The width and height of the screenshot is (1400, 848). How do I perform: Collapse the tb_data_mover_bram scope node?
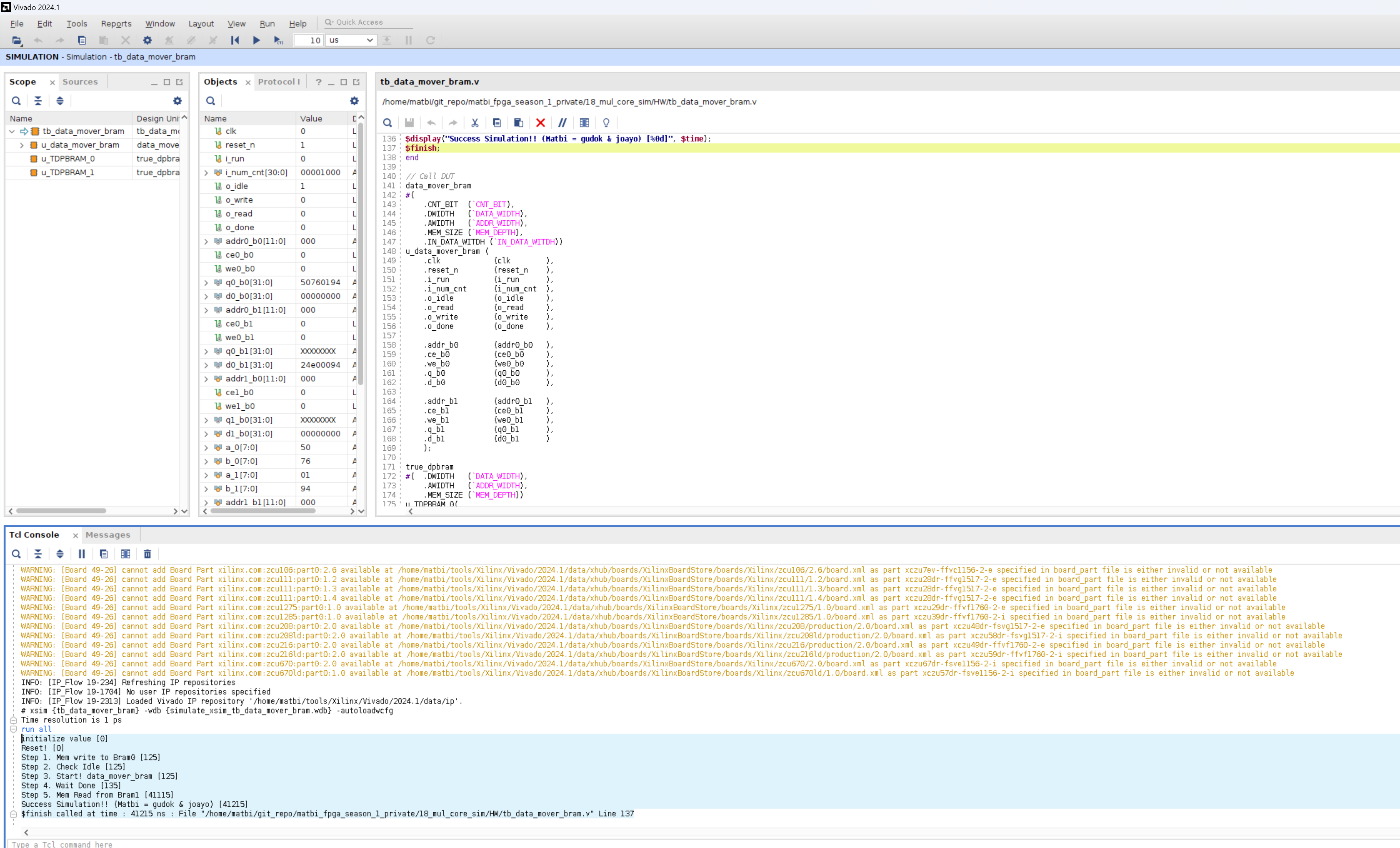12,131
